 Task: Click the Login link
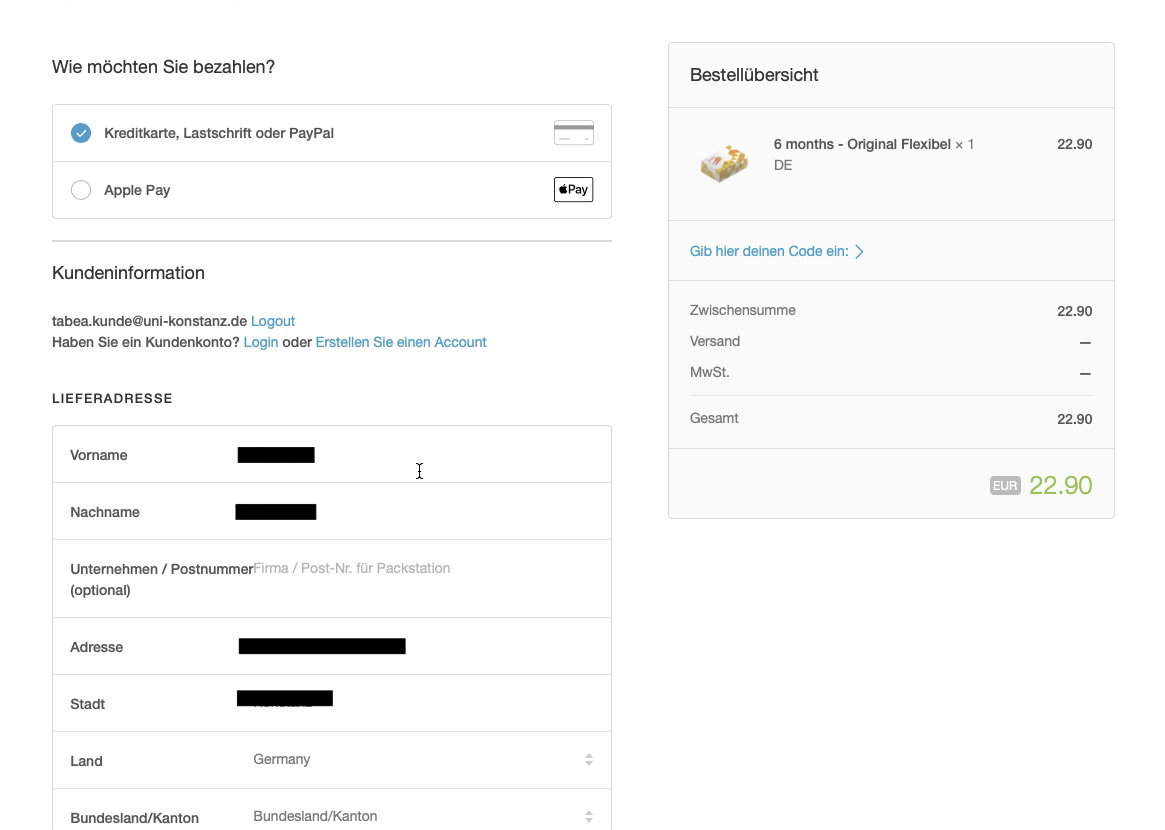tap(261, 342)
